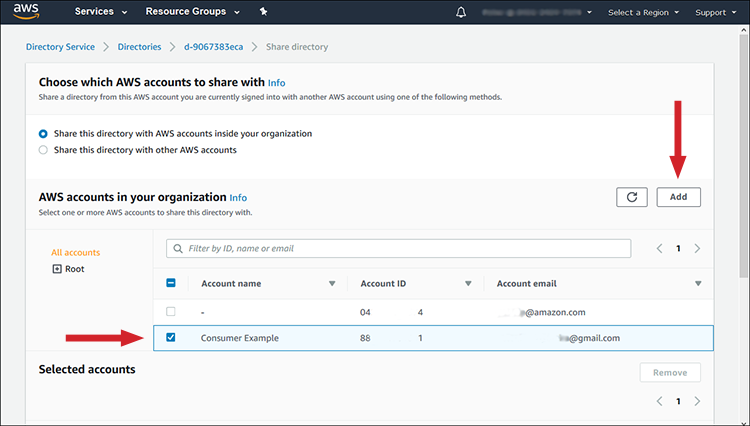Click the Consumer Example account name
Screen dimensions: 750x426
click(x=240, y=338)
